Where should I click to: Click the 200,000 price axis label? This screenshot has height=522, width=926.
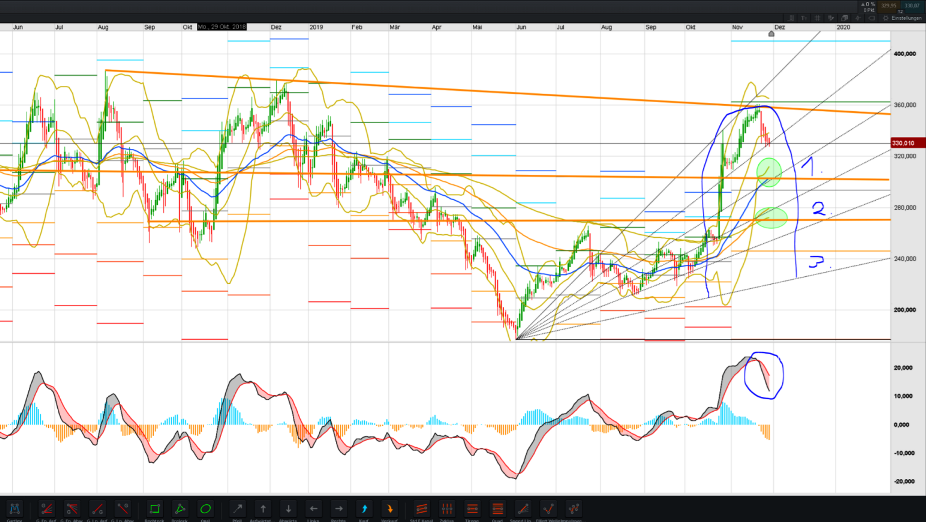pos(905,310)
